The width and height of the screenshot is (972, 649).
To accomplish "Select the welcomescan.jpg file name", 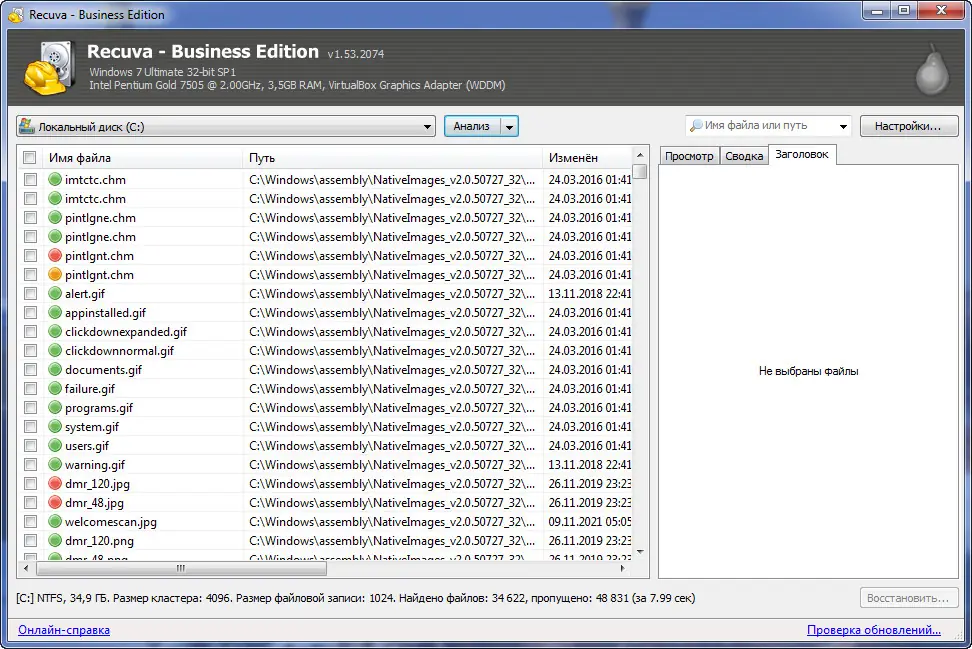I will pos(110,522).
